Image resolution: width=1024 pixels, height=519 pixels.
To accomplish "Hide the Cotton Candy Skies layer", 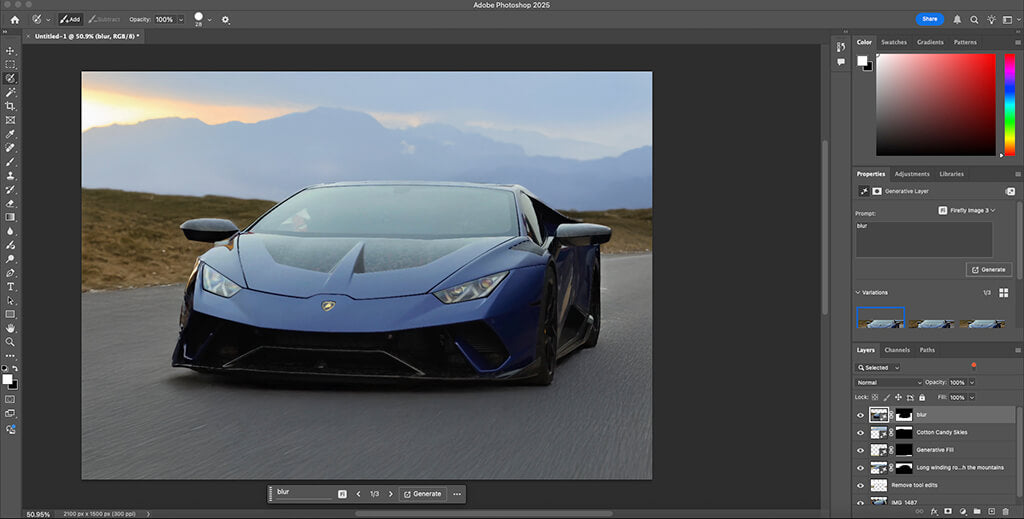I will tap(860, 432).
